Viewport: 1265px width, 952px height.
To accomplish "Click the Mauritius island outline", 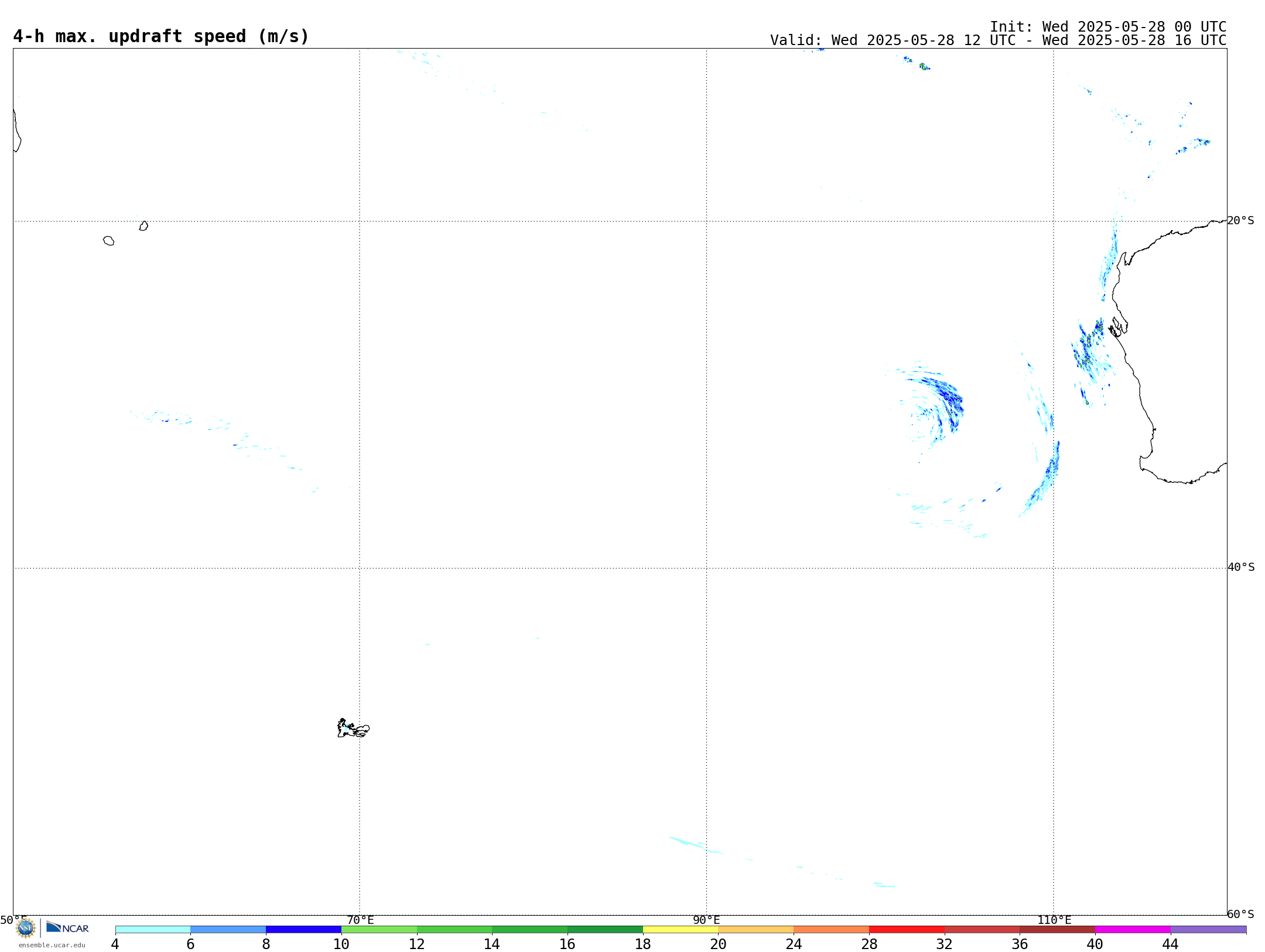I will [x=143, y=226].
